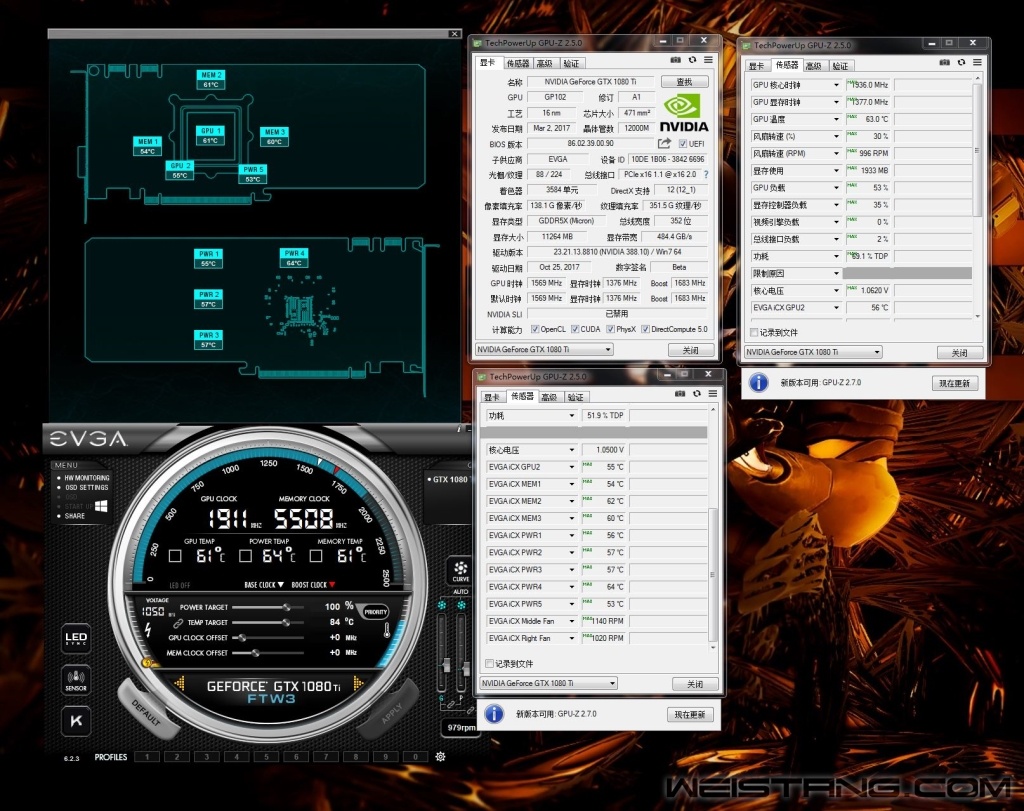Viewport: 1024px width, 811px height.
Task: Toggle the GPU TEMP checkbox
Action: tap(175, 555)
